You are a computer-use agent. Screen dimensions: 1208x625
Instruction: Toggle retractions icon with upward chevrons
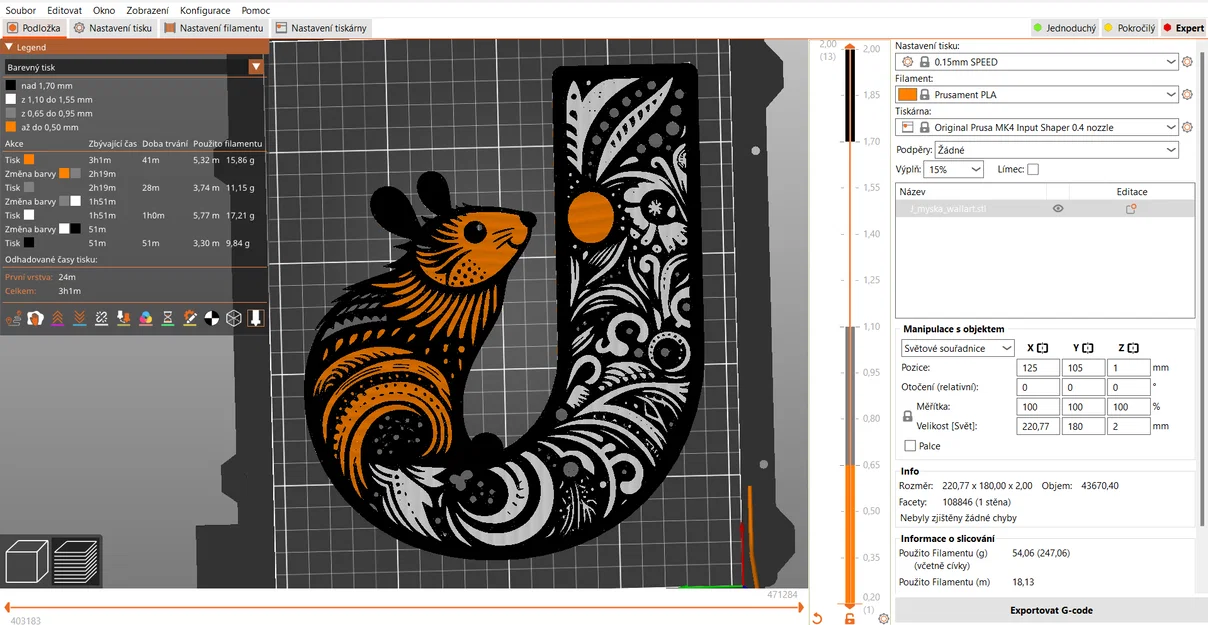click(x=57, y=318)
